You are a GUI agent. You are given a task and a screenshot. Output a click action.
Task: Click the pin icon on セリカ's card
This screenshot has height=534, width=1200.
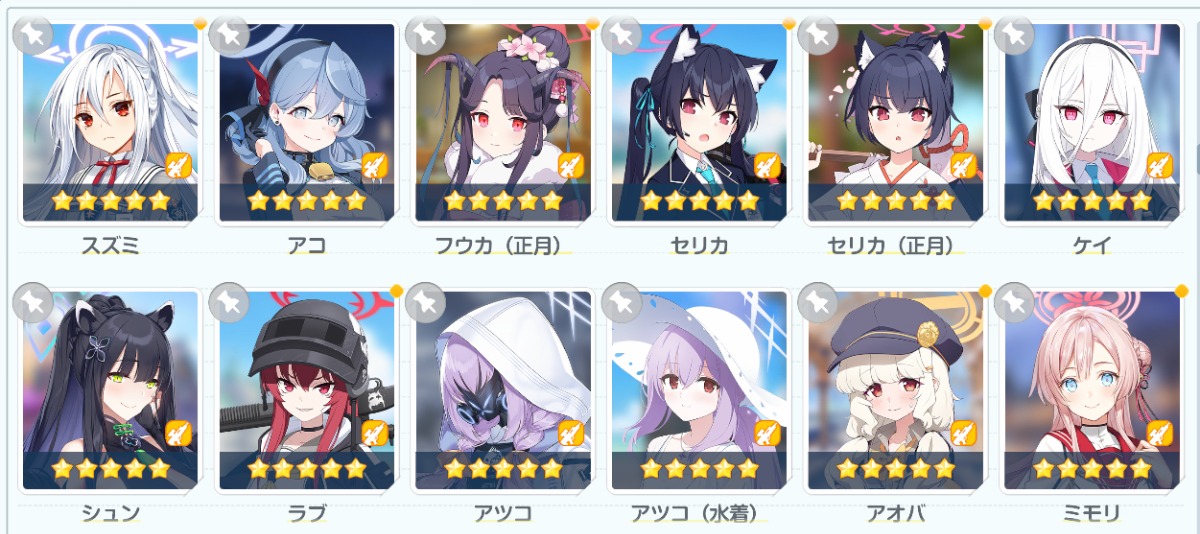[621, 35]
